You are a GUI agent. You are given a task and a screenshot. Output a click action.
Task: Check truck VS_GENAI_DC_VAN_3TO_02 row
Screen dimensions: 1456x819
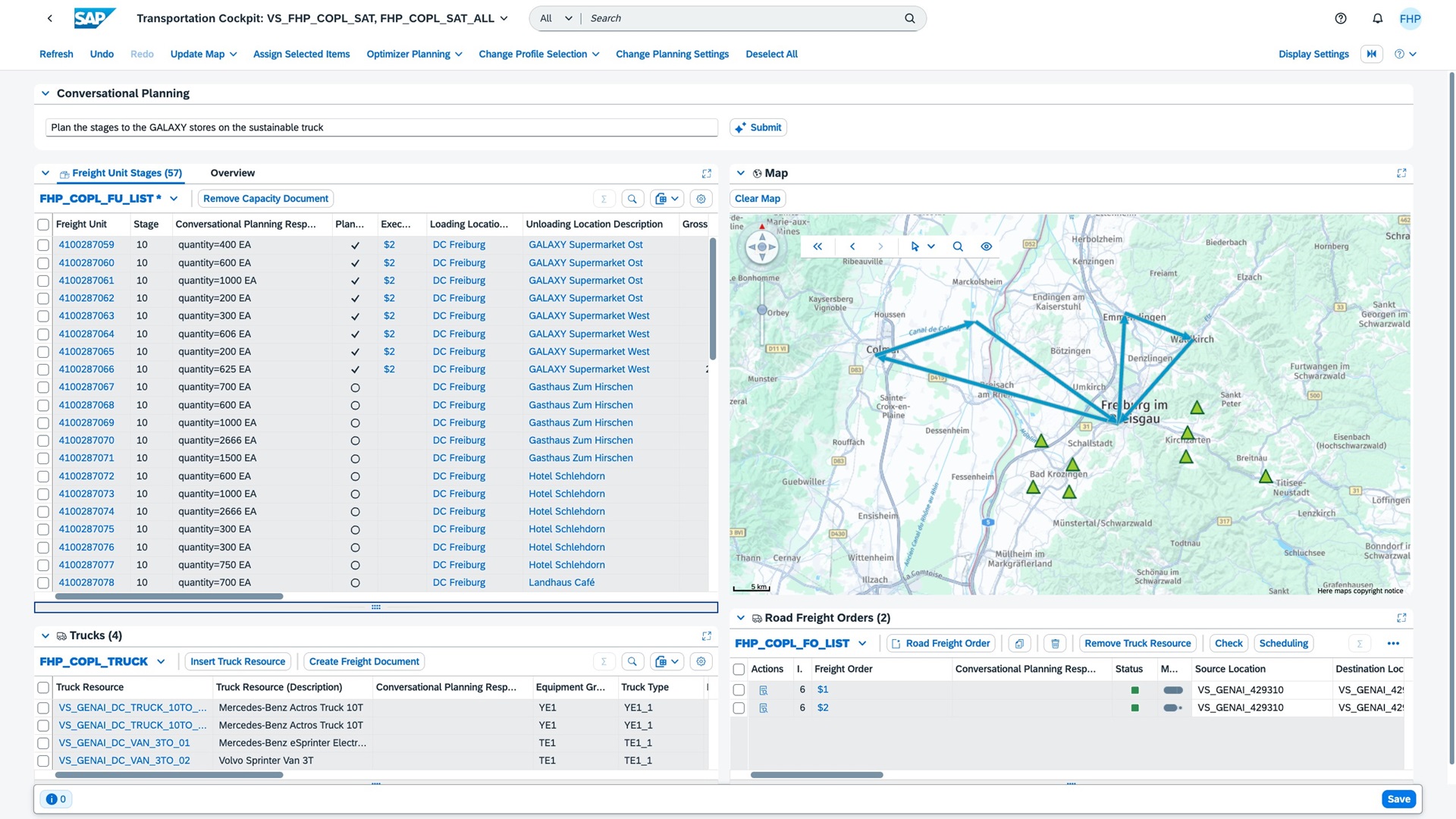pyautogui.click(x=43, y=761)
